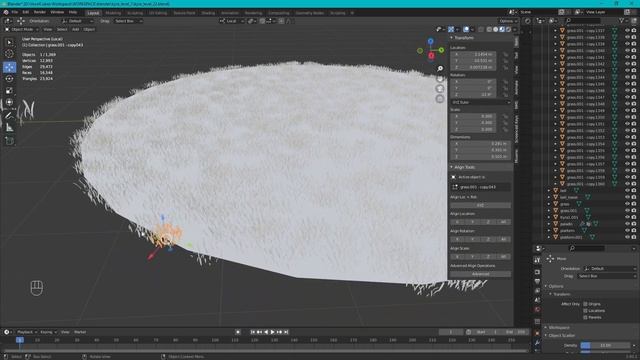This screenshot has height=360, width=640.
Task: Activate the Move tool in toolbar
Action: [x=9, y=67]
